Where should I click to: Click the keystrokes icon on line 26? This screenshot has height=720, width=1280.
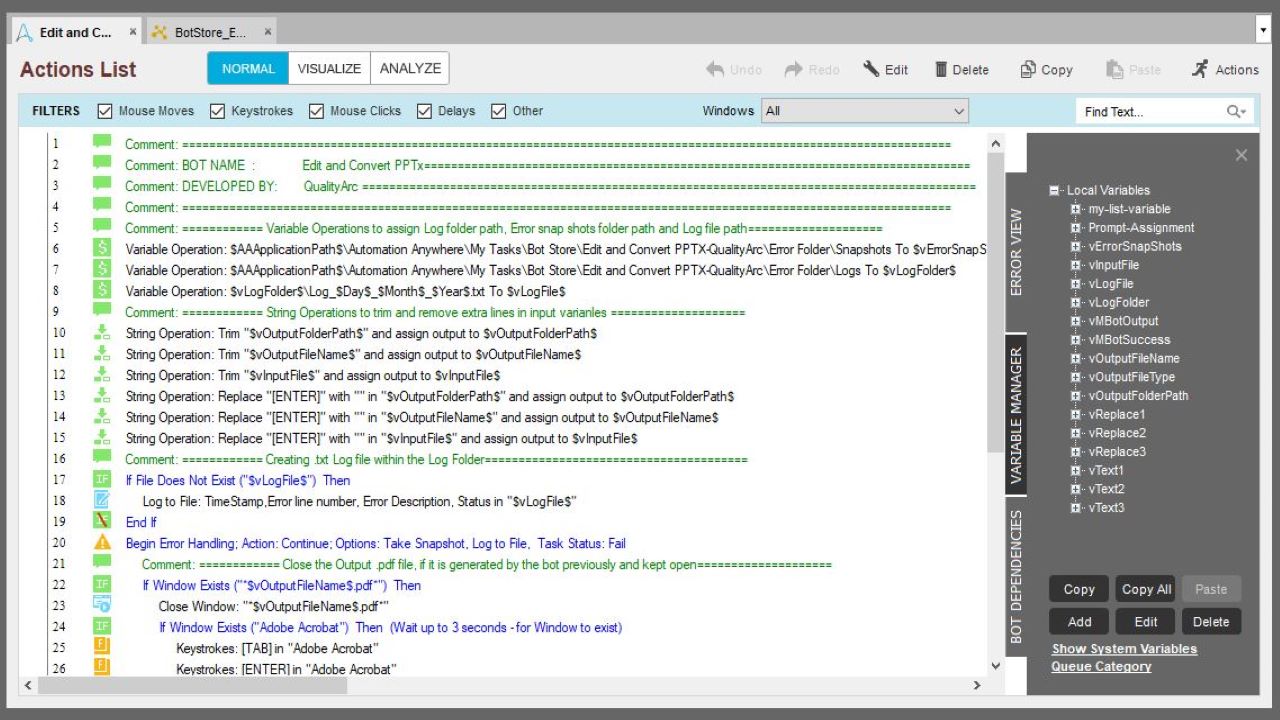pos(102,667)
